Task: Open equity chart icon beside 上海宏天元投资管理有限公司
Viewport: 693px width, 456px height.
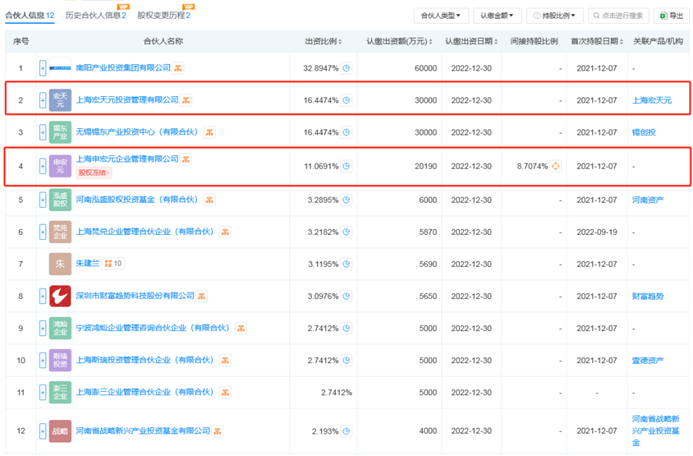Action: pos(186,100)
